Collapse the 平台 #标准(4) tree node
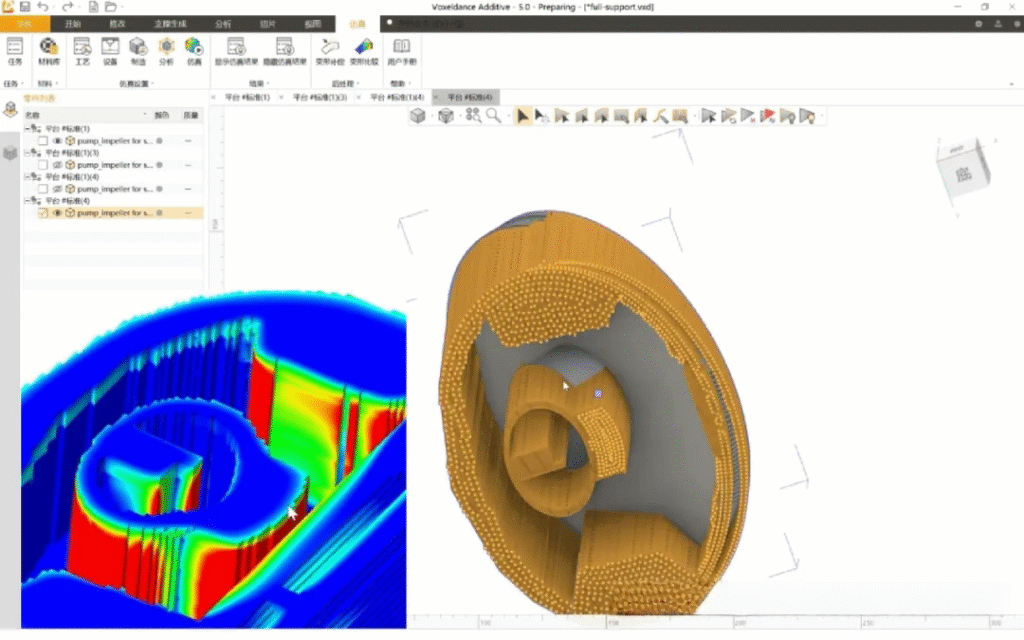The height and width of the screenshot is (640, 1024). tap(28, 201)
